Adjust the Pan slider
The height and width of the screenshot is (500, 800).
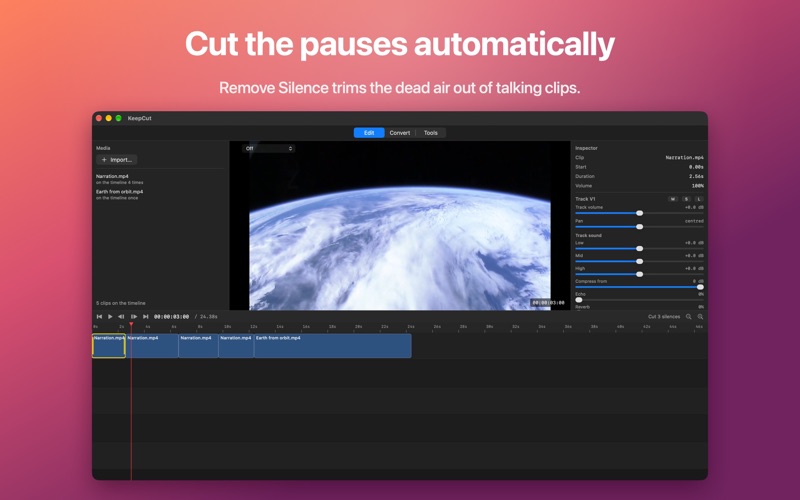coord(639,227)
